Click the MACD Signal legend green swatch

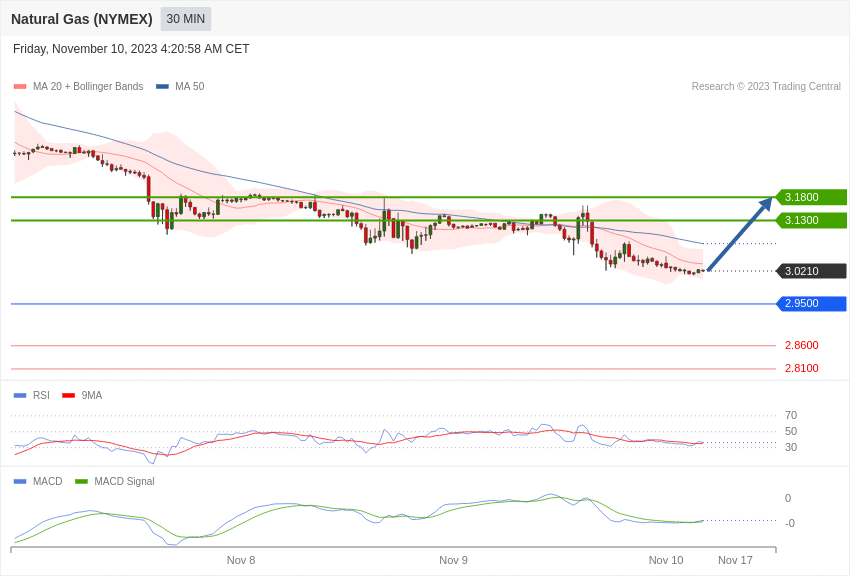click(x=81, y=482)
